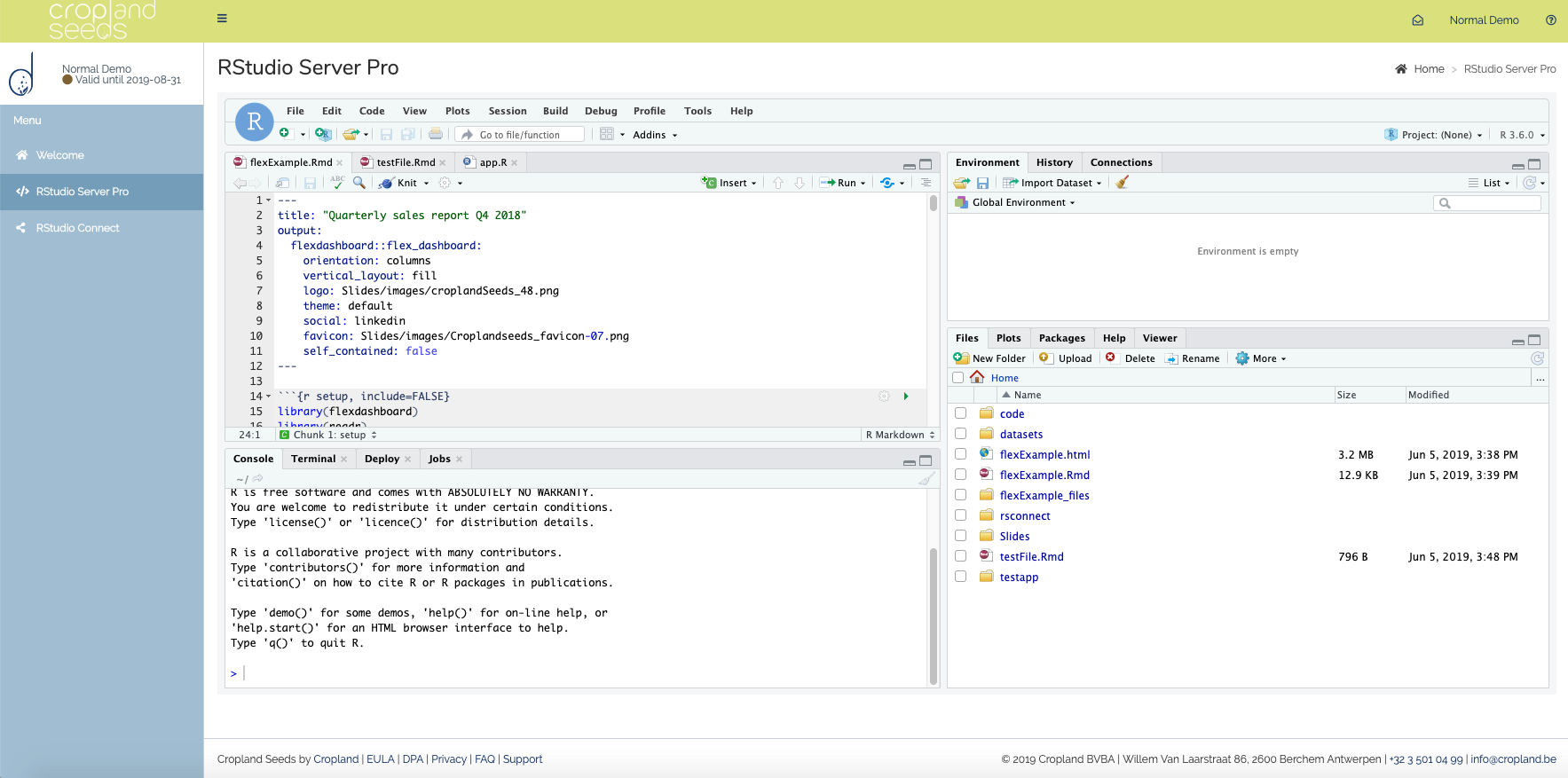Expand the Import Dataset dropdown

click(x=1052, y=183)
